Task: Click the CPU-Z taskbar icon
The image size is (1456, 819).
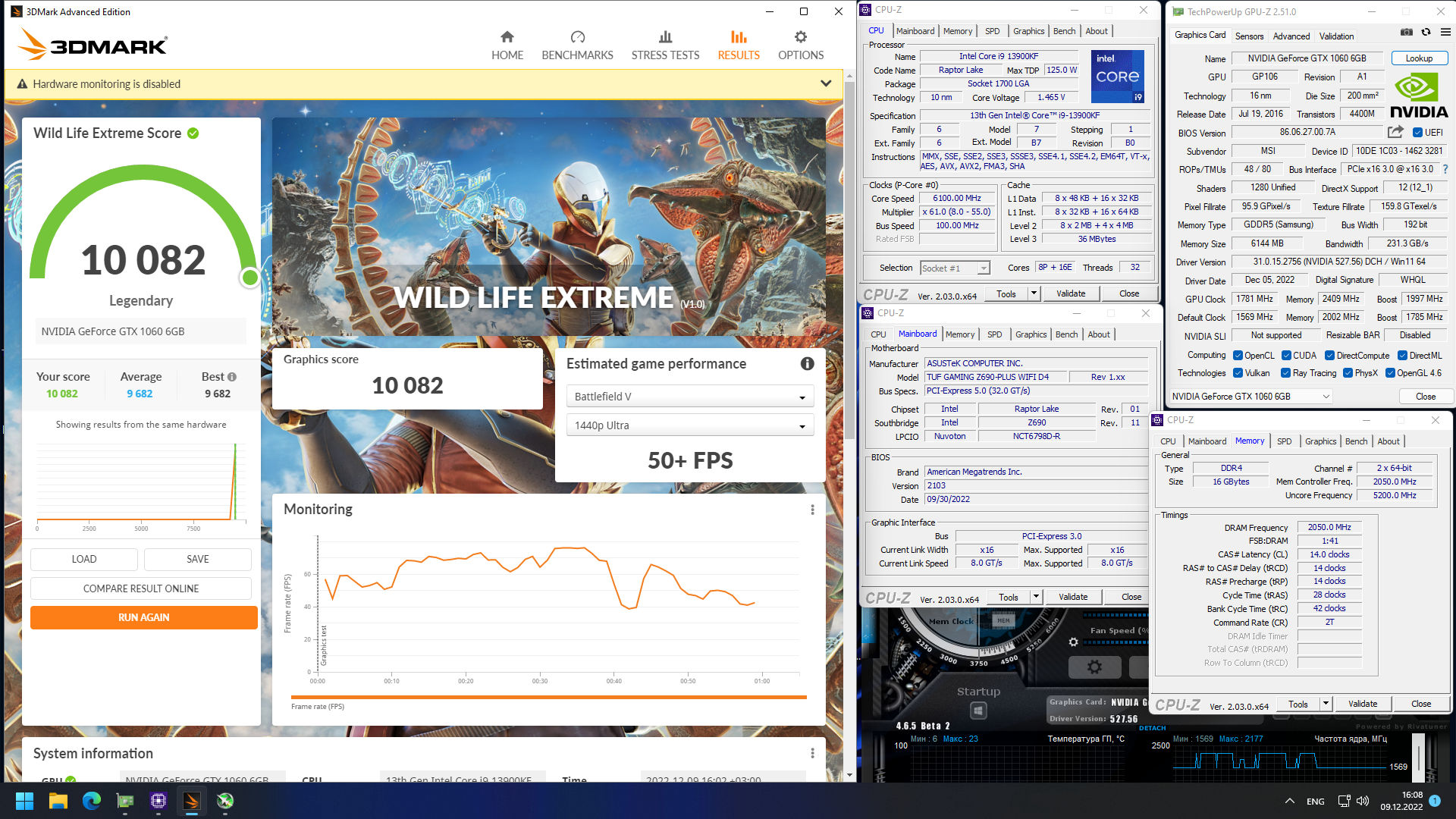Action: point(158,801)
